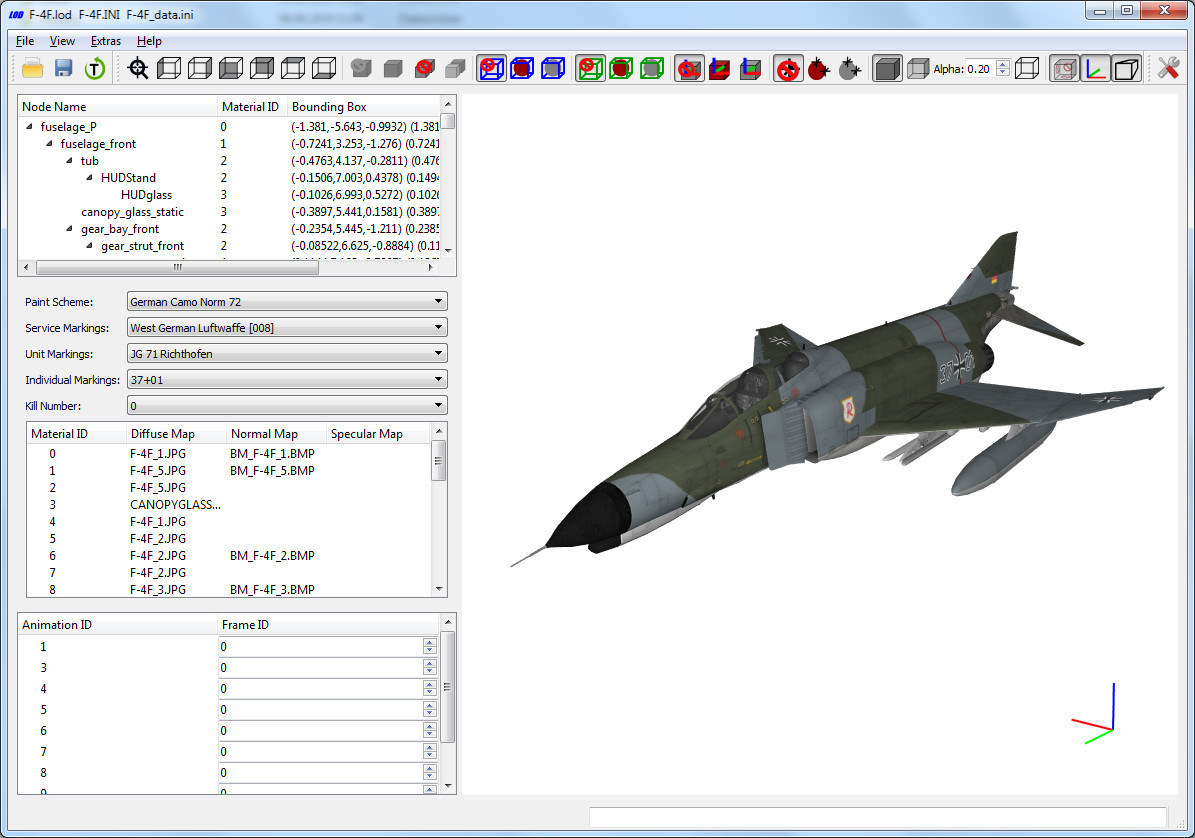This screenshot has width=1195, height=838.
Task: Toggle the colored XYZ axes display button
Action: pos(1096,69)
